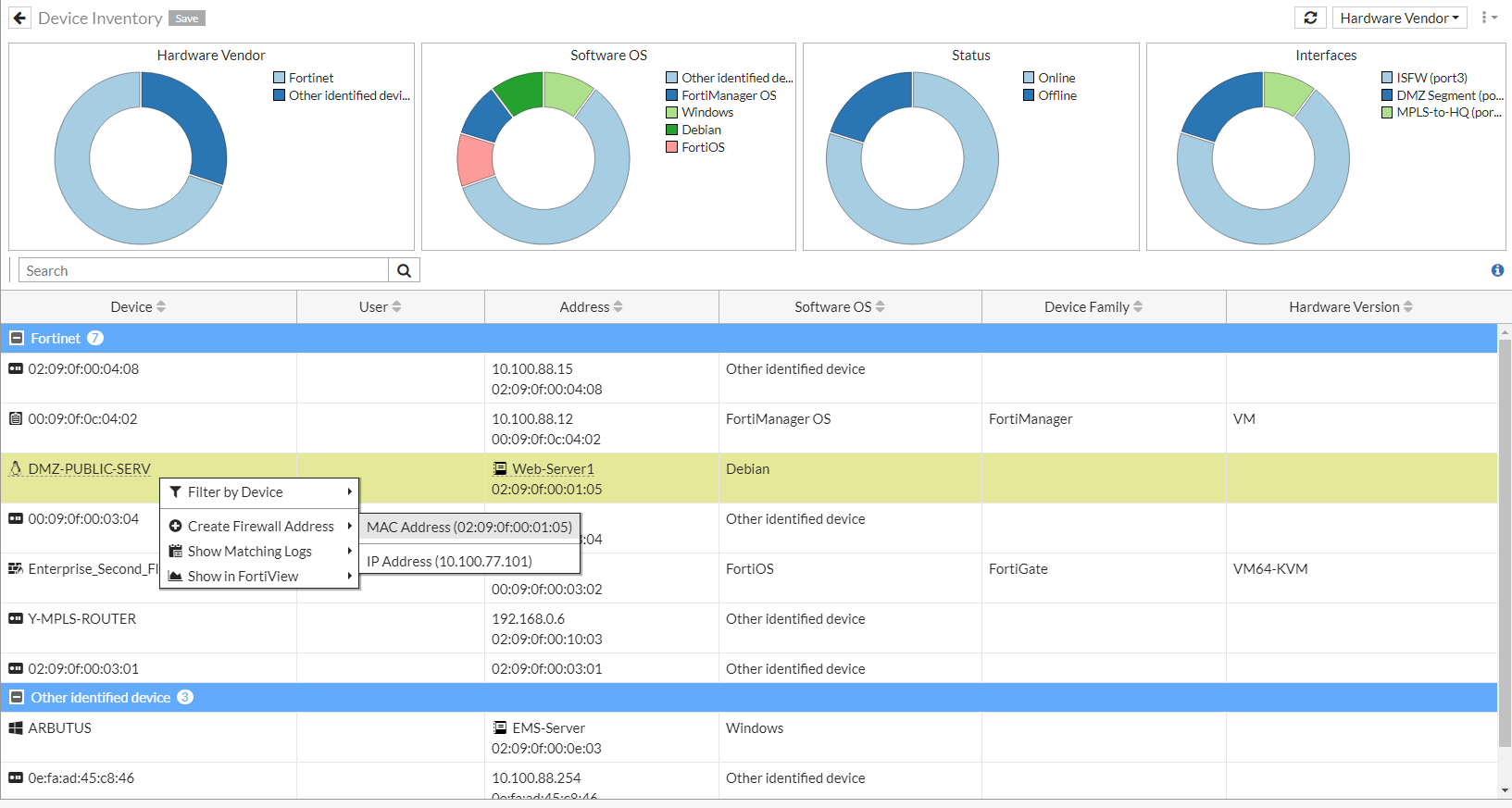This screenshot has height=808, width=1512.
Task: Choose Create Firewall Address menu entry
Action: (259, 527)
